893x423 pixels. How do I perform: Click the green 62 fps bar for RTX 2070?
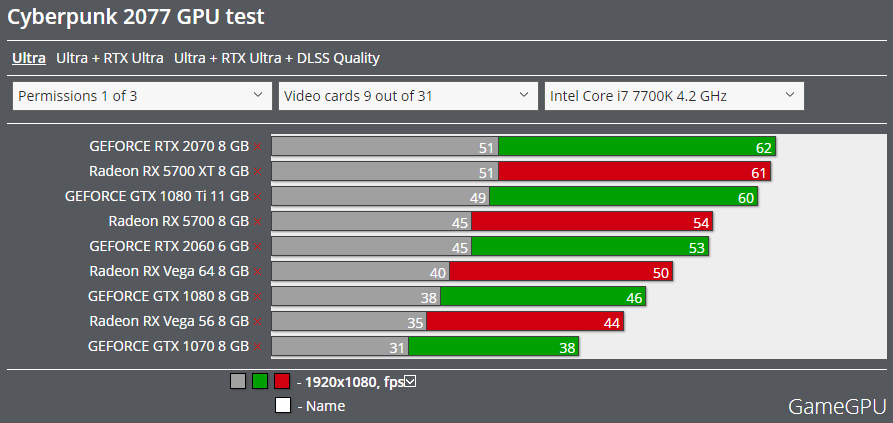[x=637, y=146]
